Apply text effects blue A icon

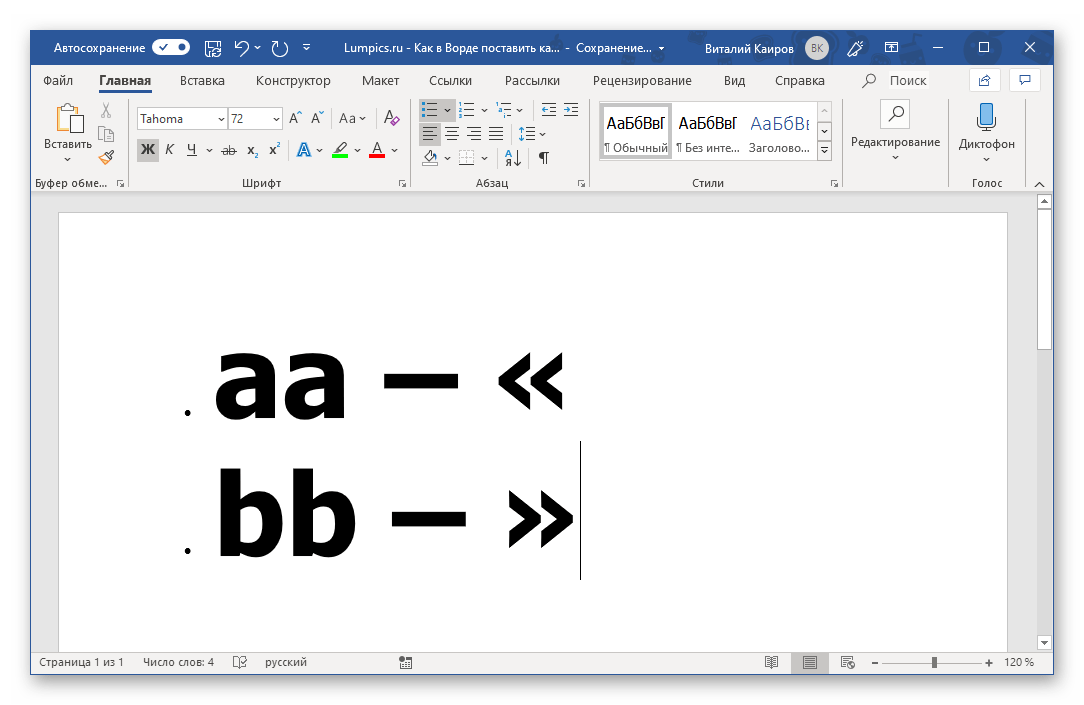[303, 149]
